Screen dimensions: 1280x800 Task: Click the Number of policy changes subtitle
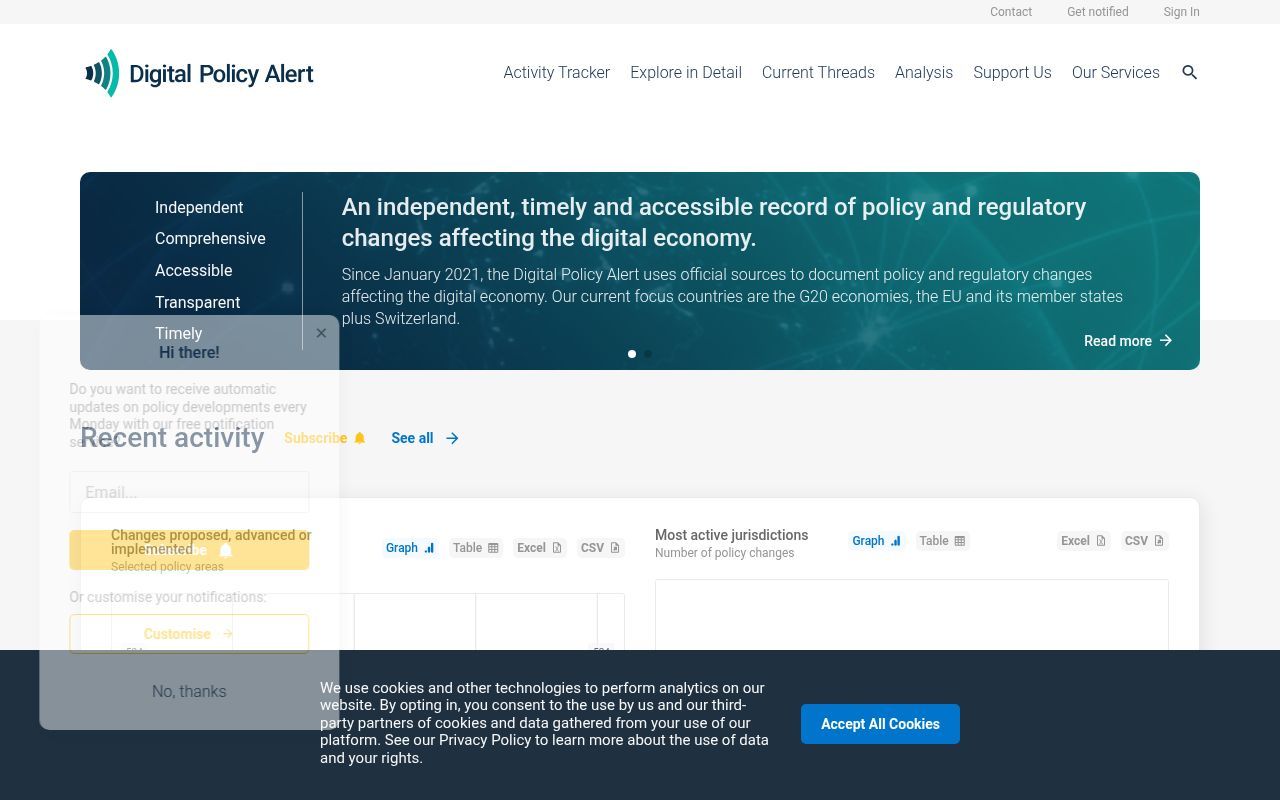[x=724, y=553]
